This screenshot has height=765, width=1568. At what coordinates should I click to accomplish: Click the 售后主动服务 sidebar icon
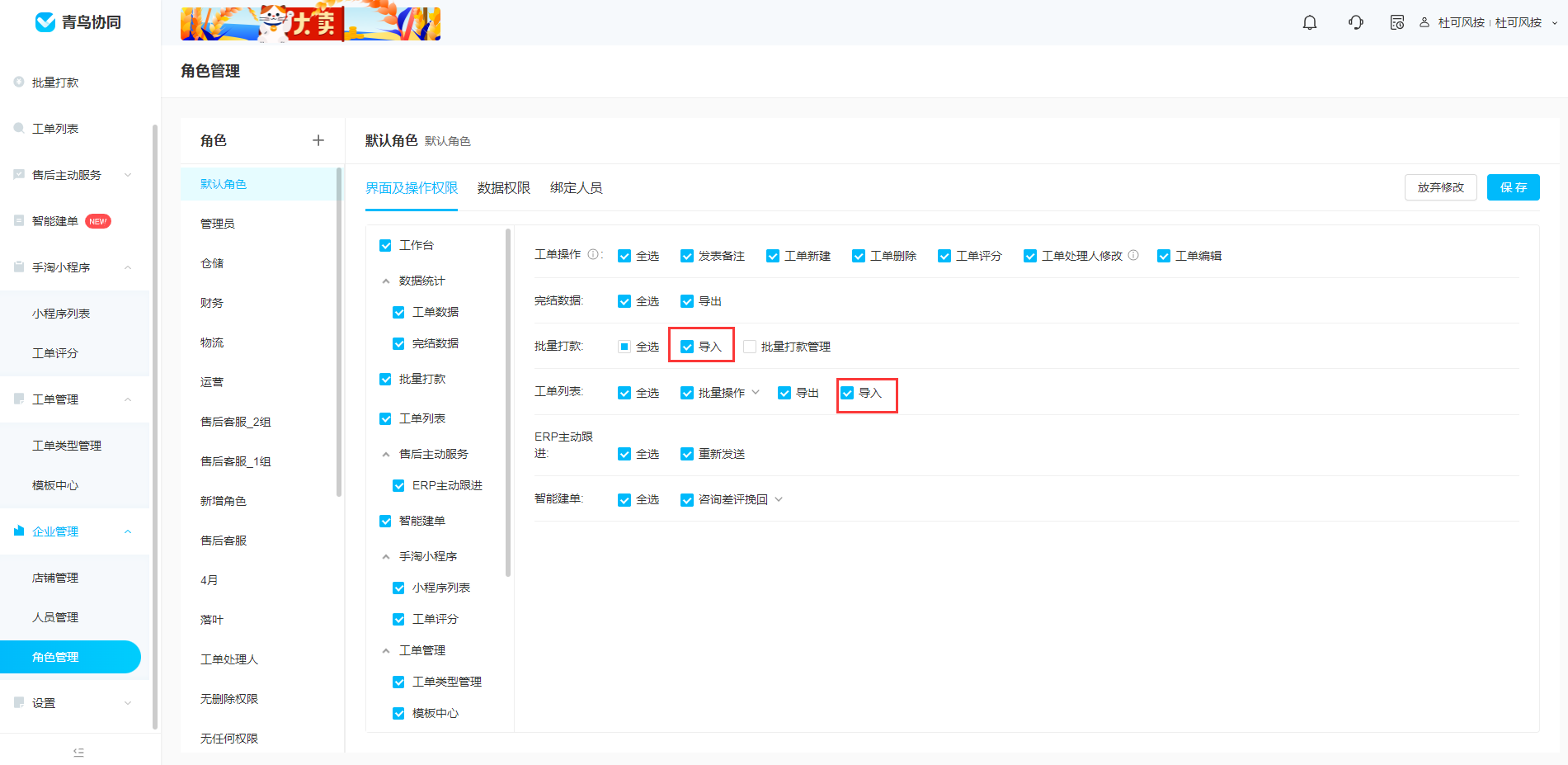coord(19,174)
